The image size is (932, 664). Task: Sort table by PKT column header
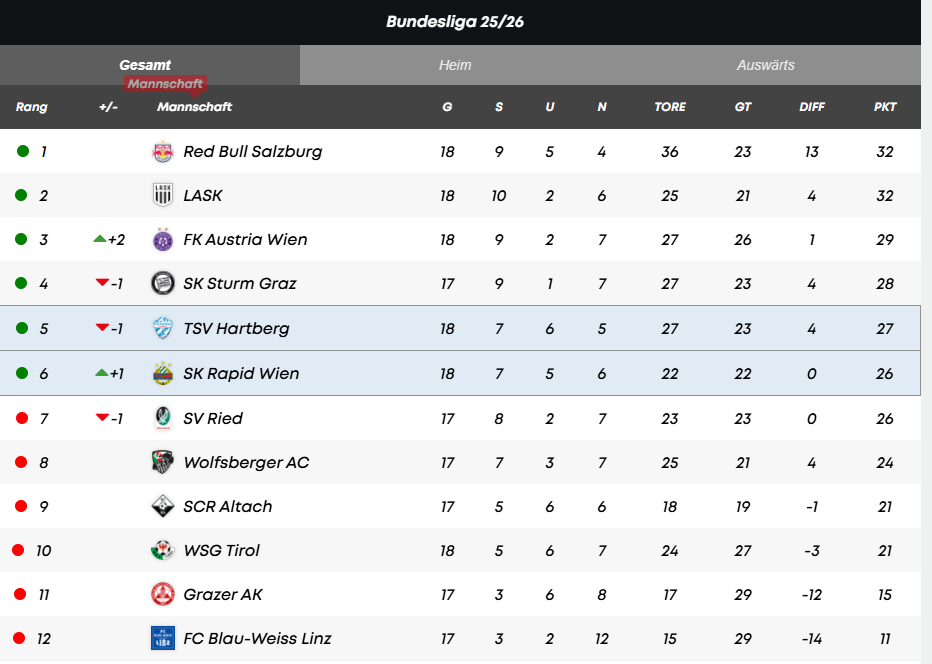coord(884,107)
